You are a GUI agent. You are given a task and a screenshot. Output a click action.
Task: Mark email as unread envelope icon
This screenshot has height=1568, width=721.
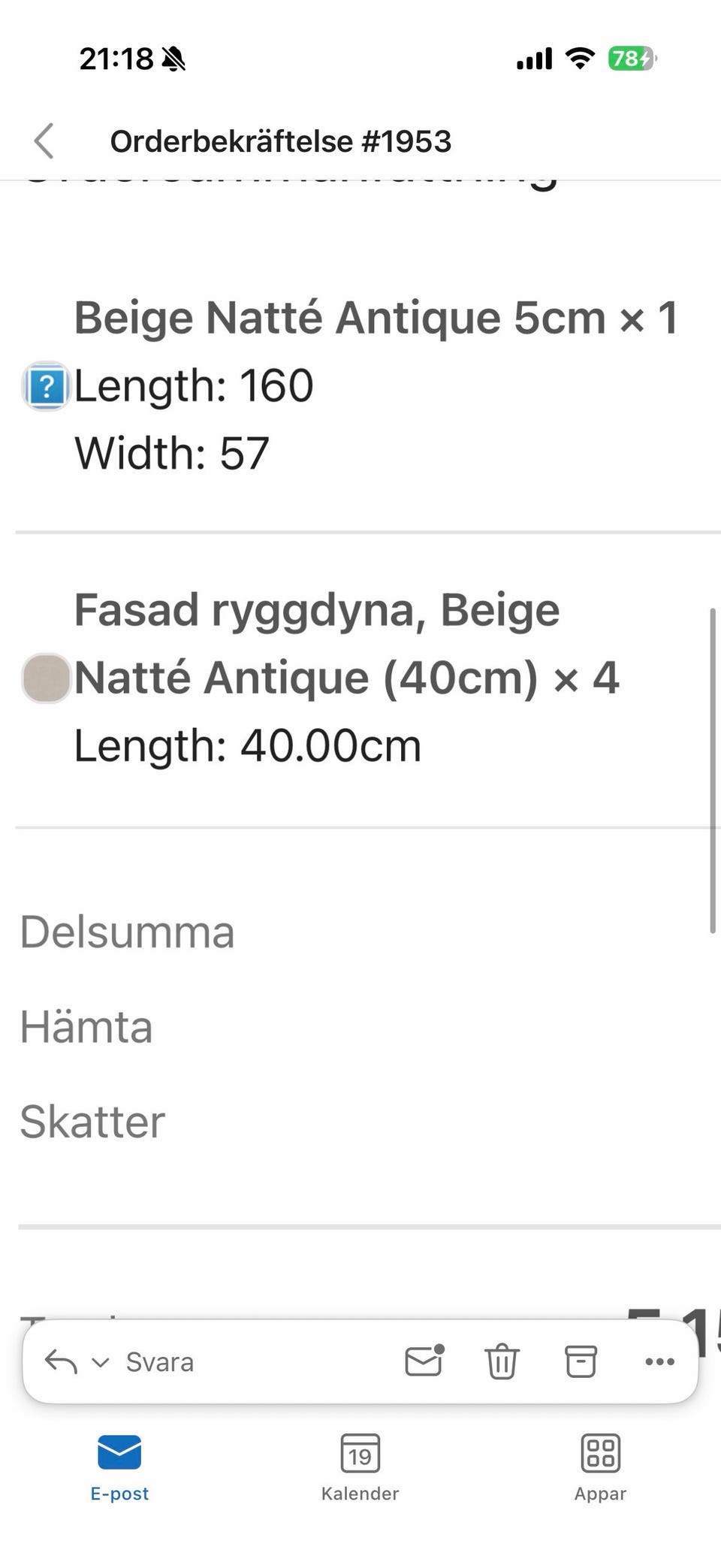click(x=424, y=1361)
